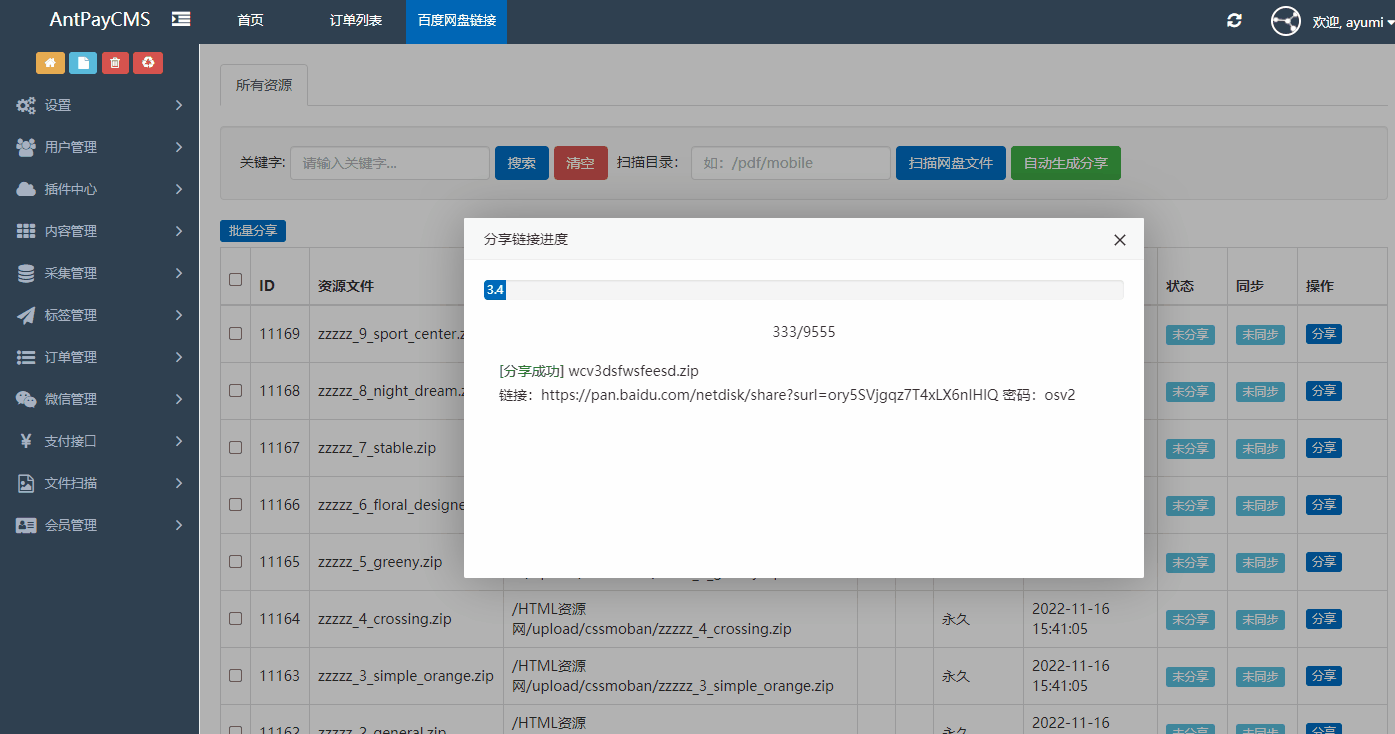Click the blue document icon in sidebar
Screen dimensions: 1395x734
click(x=83, y=63)
